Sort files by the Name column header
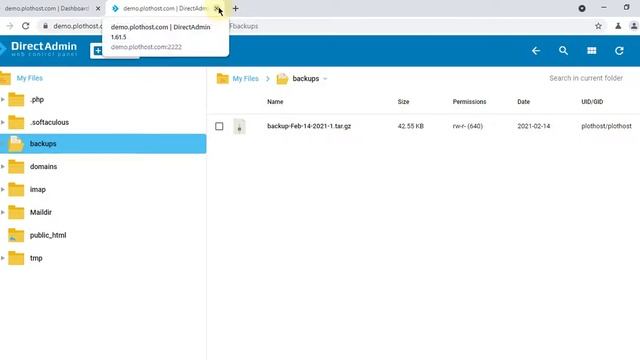 (x=275, y=102)
